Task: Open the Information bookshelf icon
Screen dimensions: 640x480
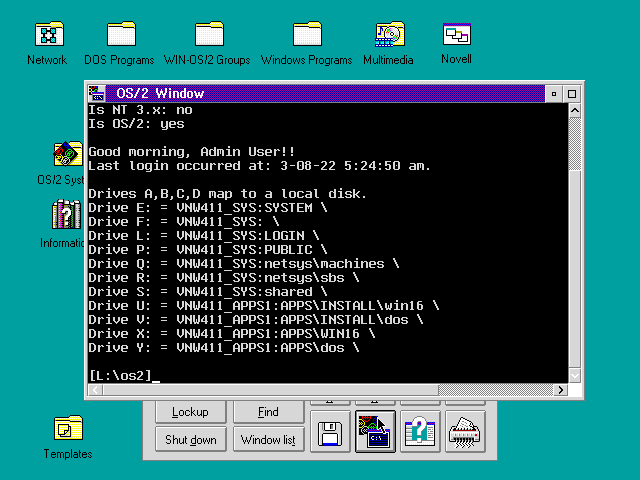Action: (x=67, y=214)
